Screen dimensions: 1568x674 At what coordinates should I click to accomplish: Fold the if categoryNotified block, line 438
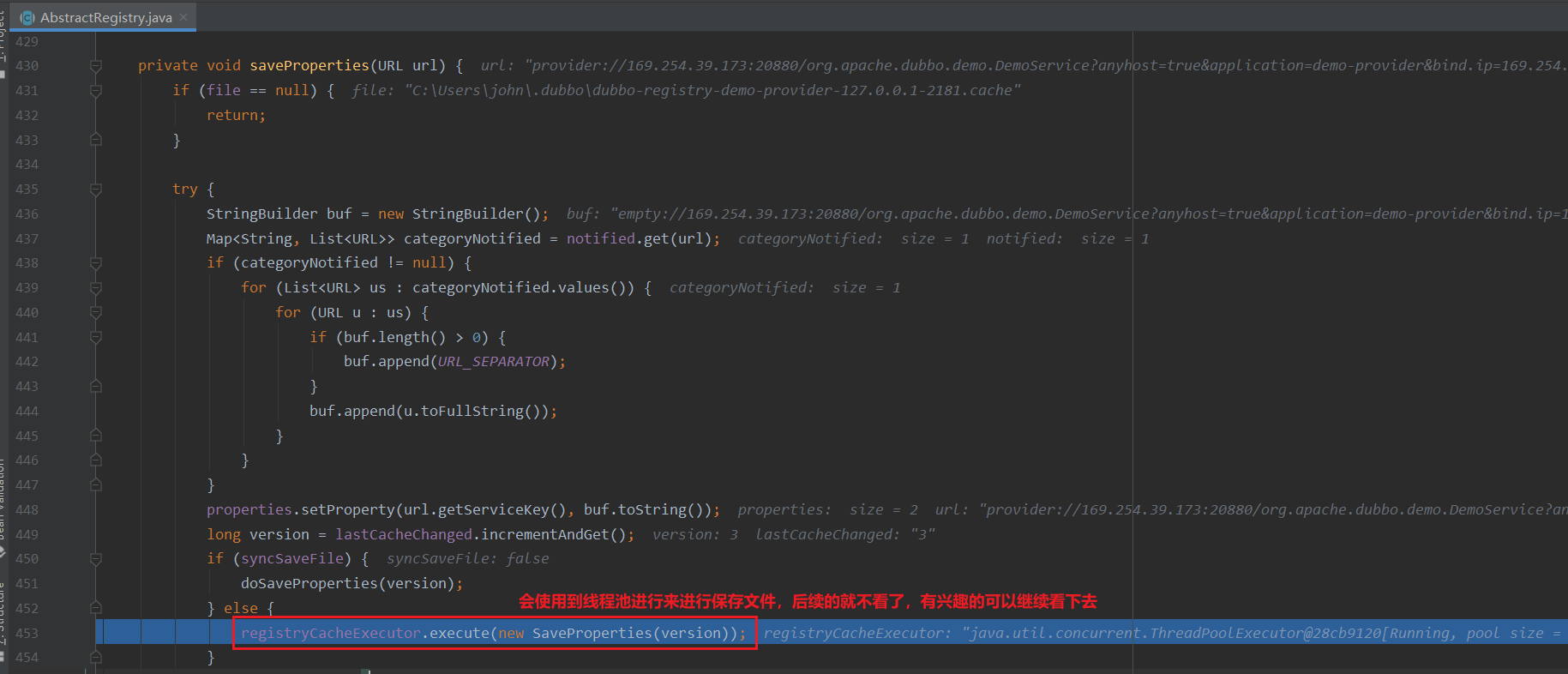(x=96, y=263)
